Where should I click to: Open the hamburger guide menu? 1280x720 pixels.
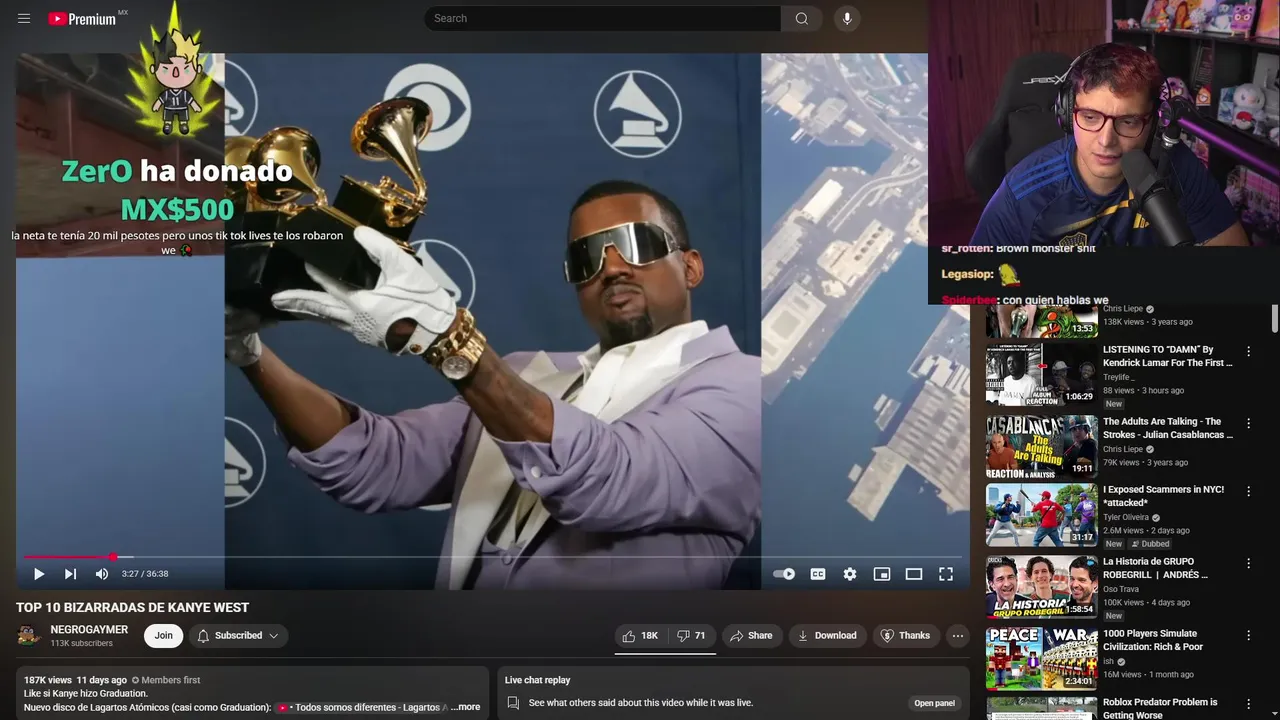(x=24, y=18)
